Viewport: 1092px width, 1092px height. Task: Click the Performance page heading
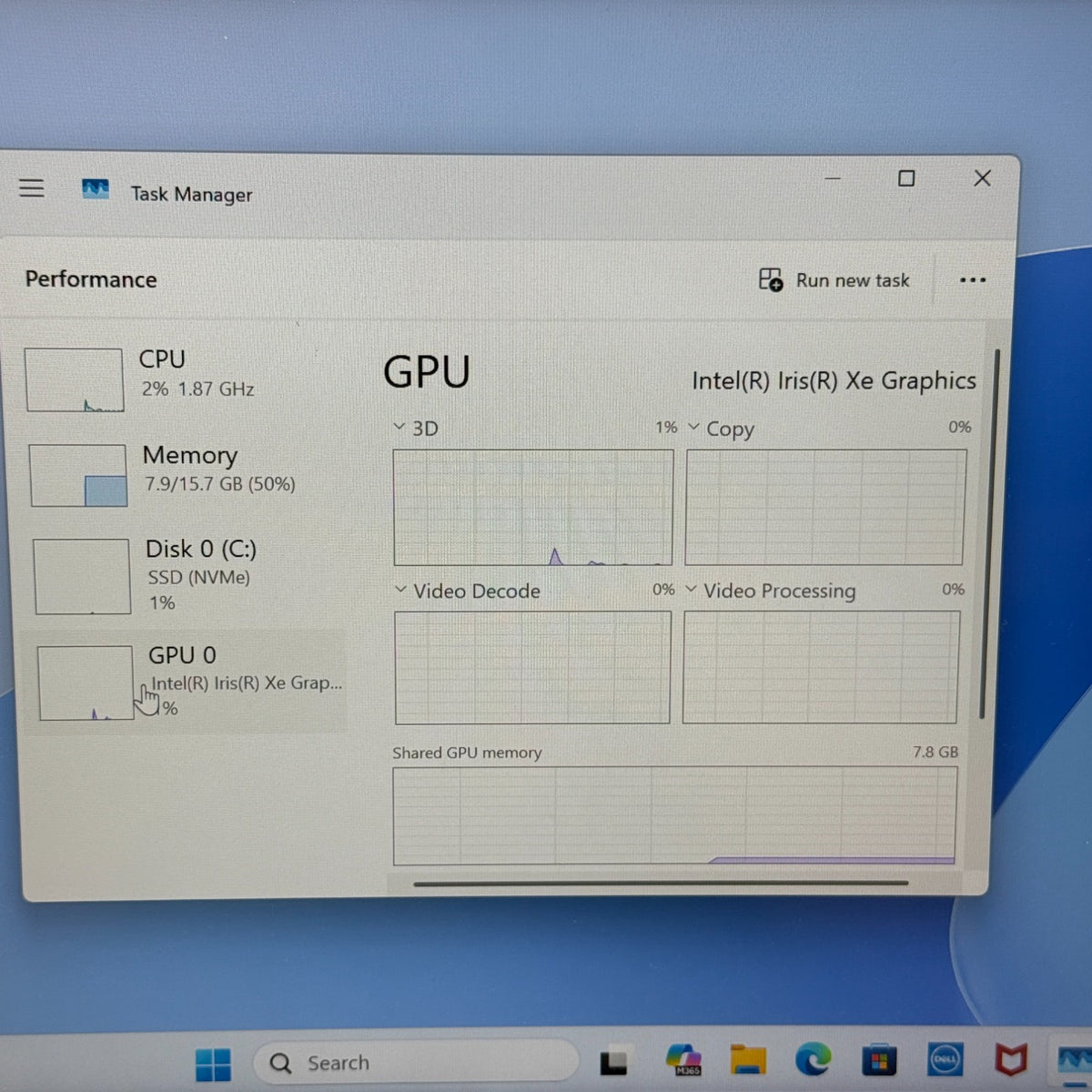tap(91, 279)
